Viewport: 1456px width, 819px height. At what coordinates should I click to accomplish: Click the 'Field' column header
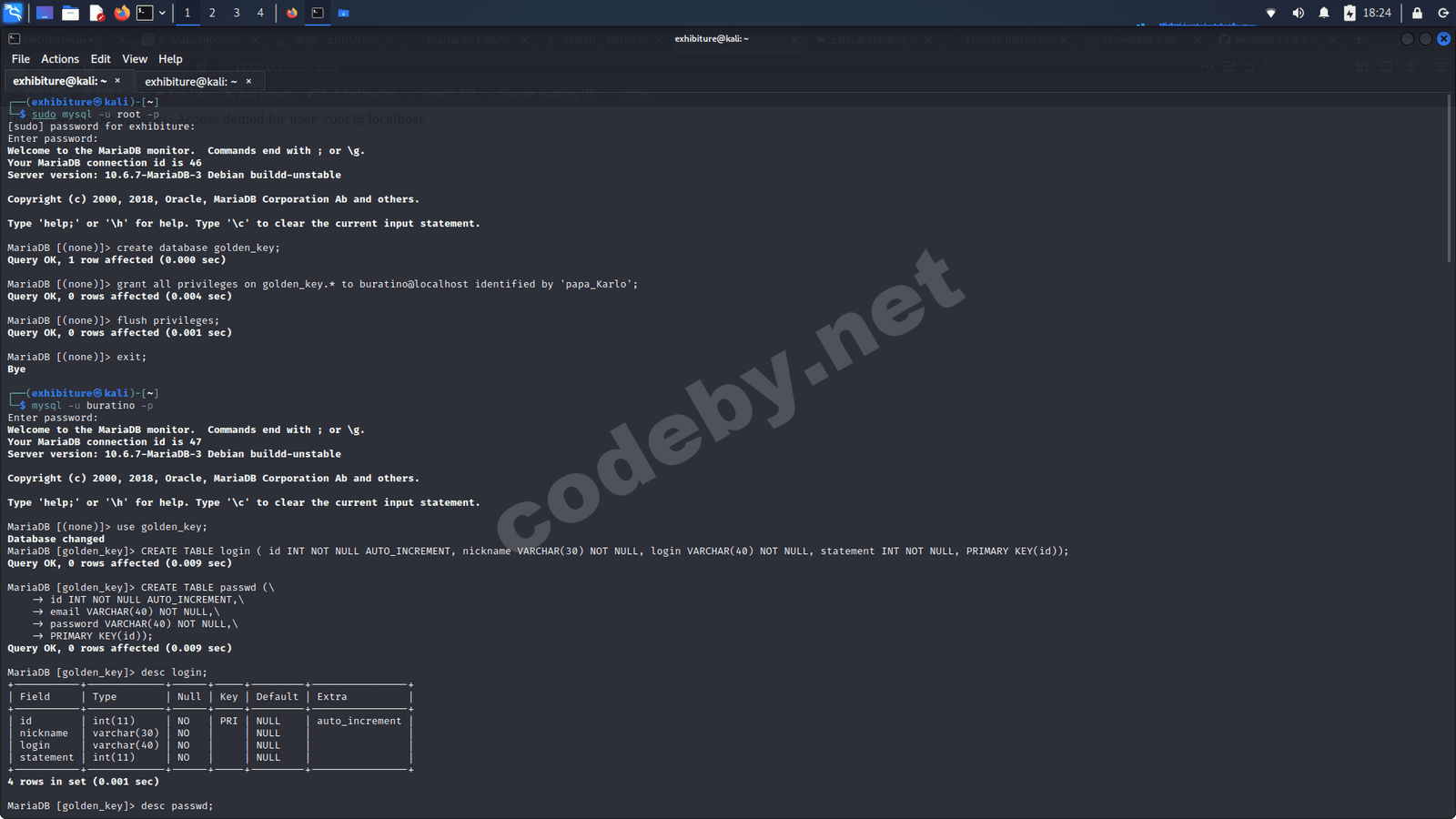click(x=35, y=697)
